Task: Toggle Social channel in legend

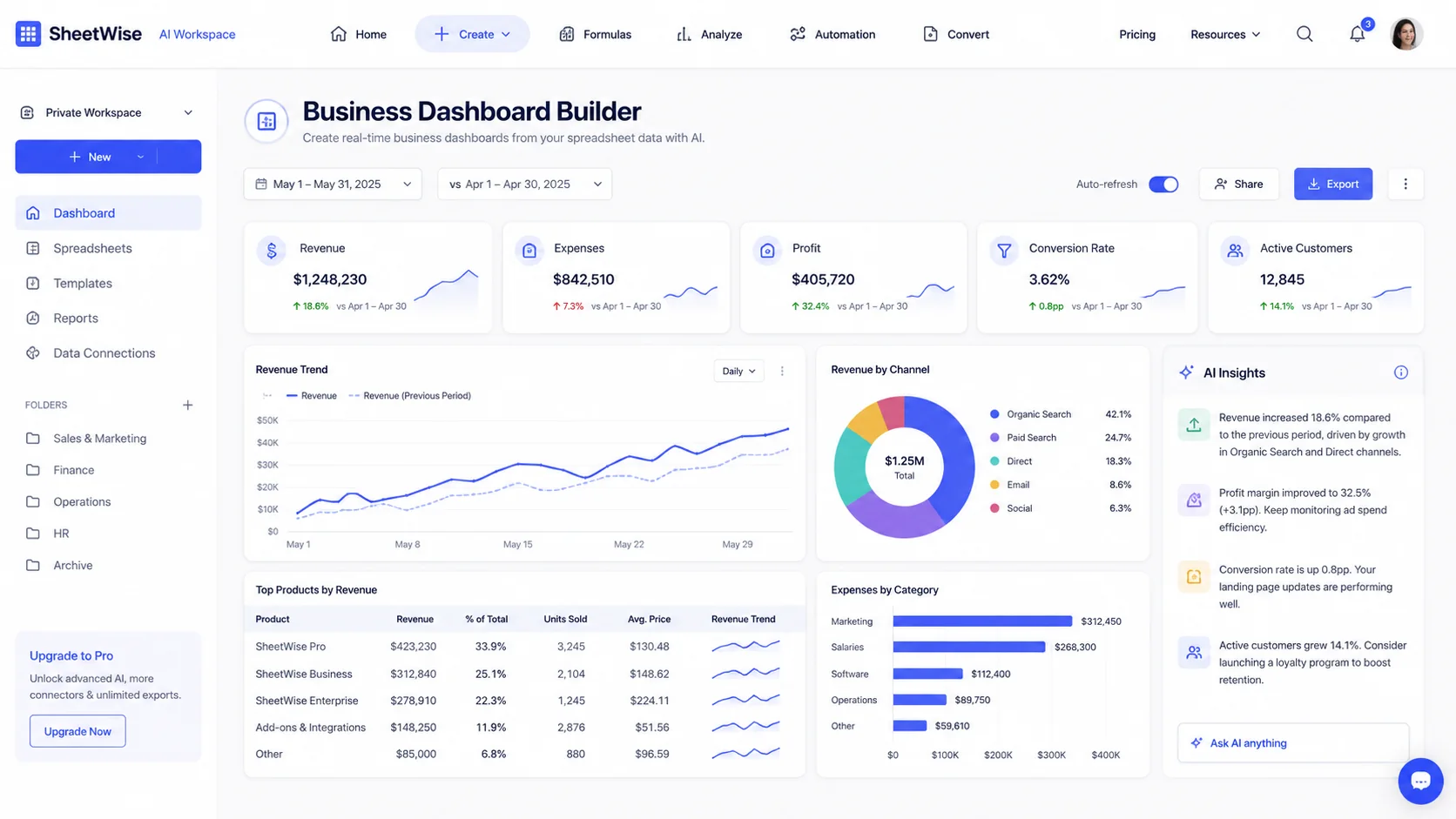Action: (1011, 508)
